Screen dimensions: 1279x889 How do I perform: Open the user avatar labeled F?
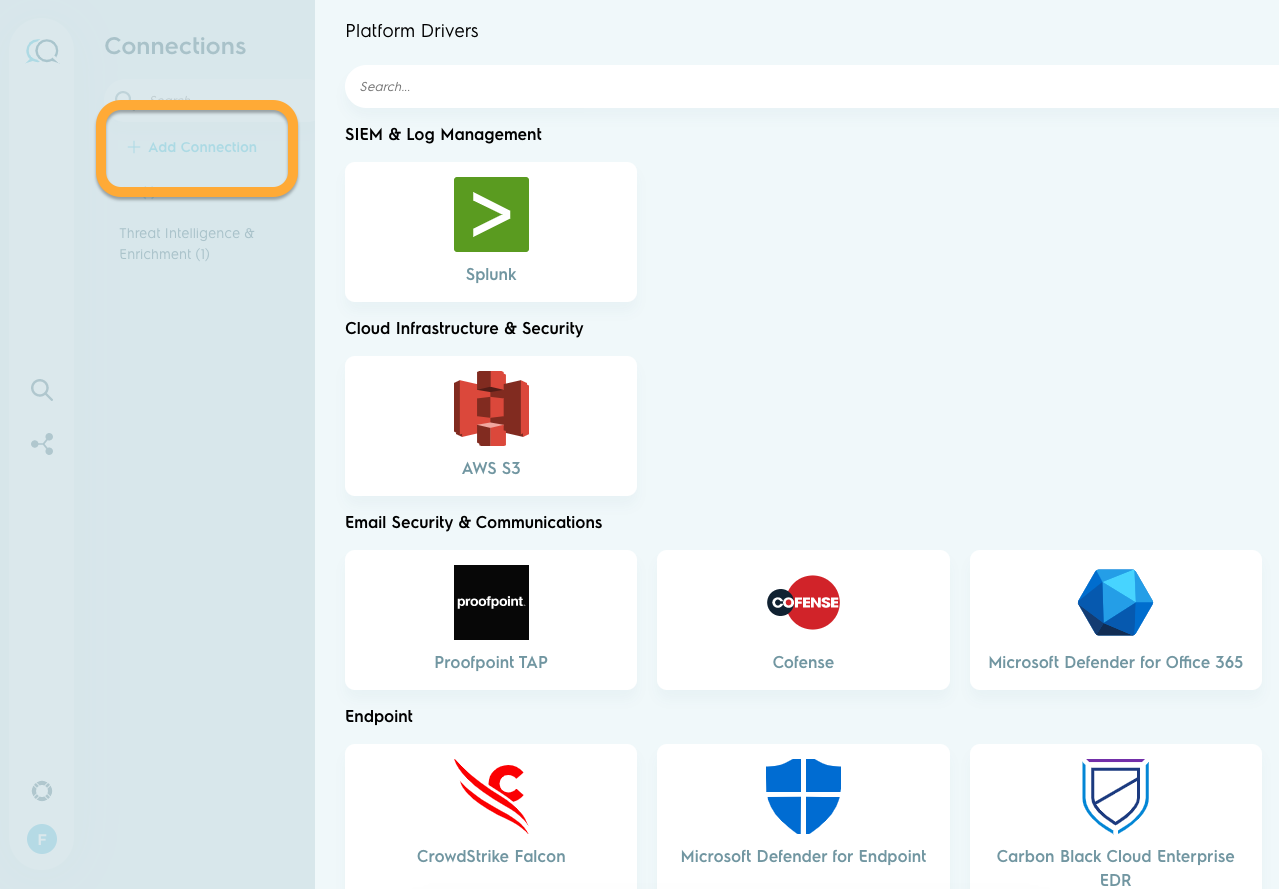[42, 839]
